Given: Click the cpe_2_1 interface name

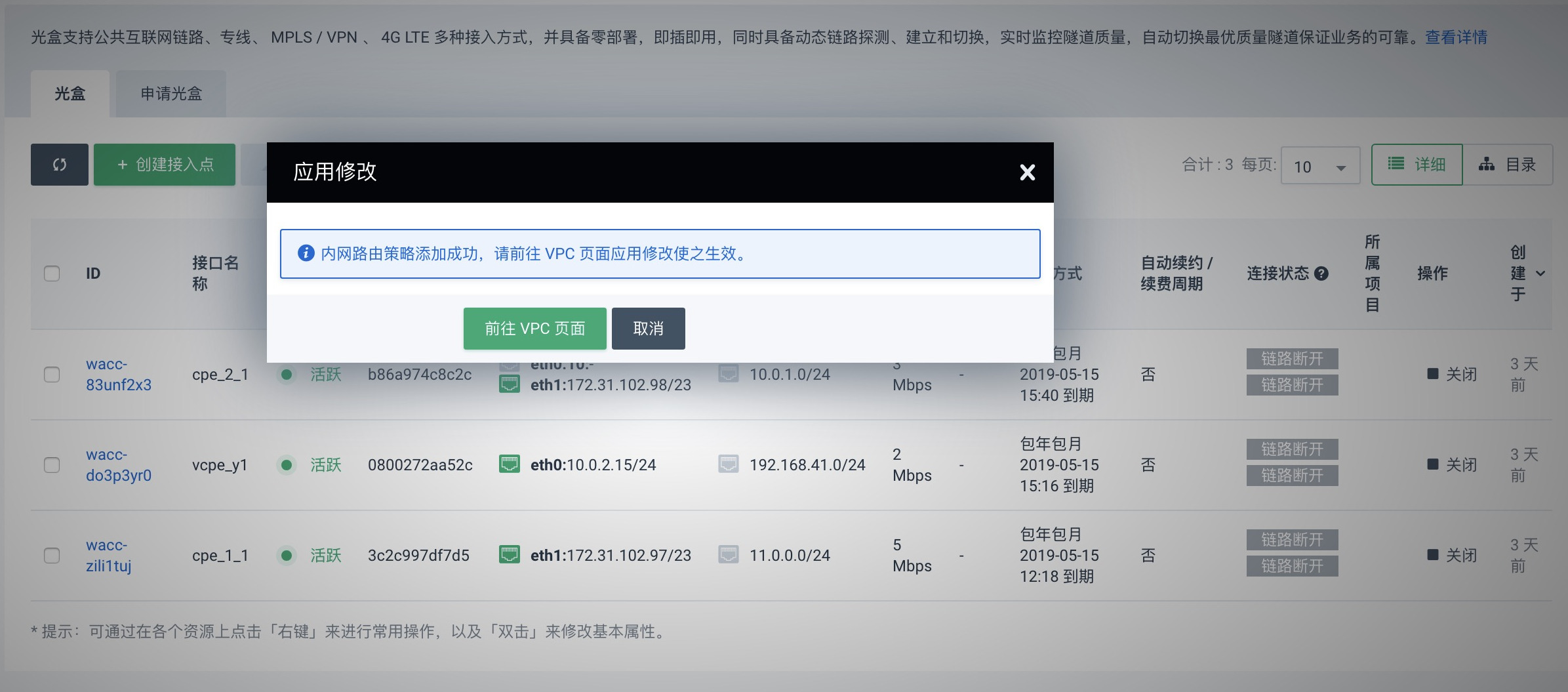Looking at the screenshot, I should coord(220,375).
